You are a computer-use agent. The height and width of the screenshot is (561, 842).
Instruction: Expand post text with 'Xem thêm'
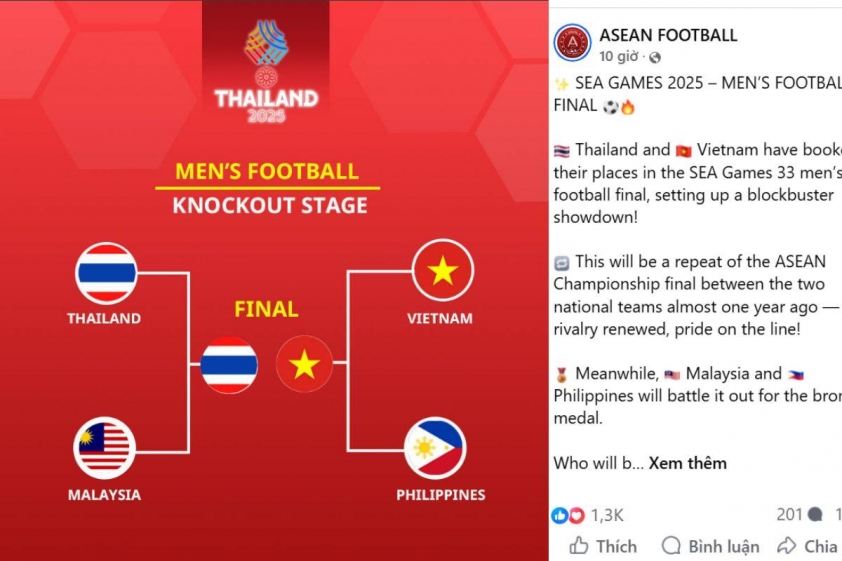click(x=688, y=463)
